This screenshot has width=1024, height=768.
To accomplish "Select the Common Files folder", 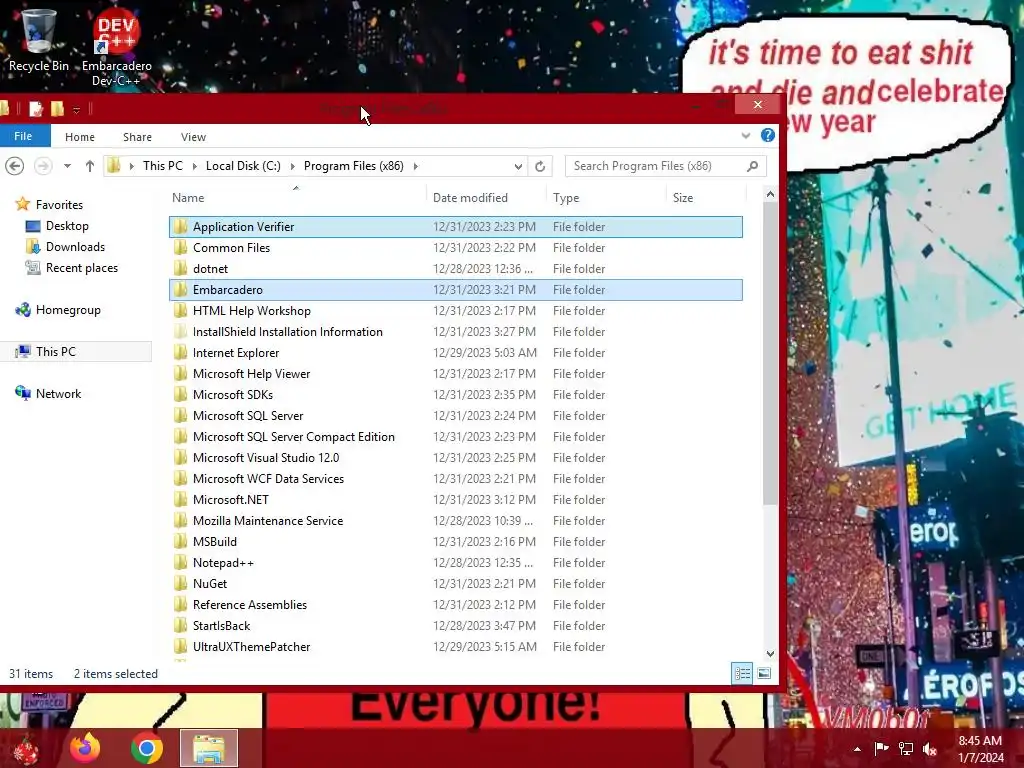I will click(455, 248).
